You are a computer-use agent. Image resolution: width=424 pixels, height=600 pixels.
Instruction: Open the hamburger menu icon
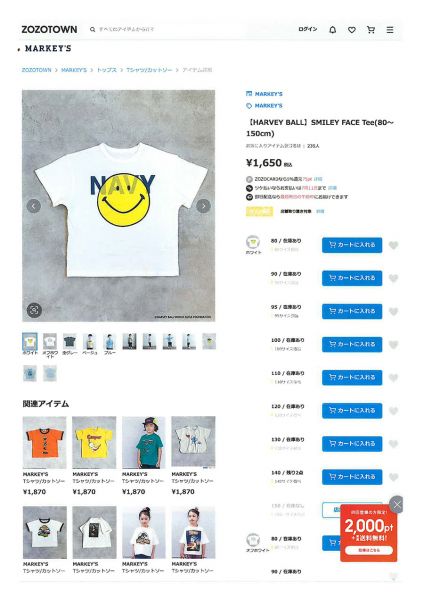pos(390,29)
